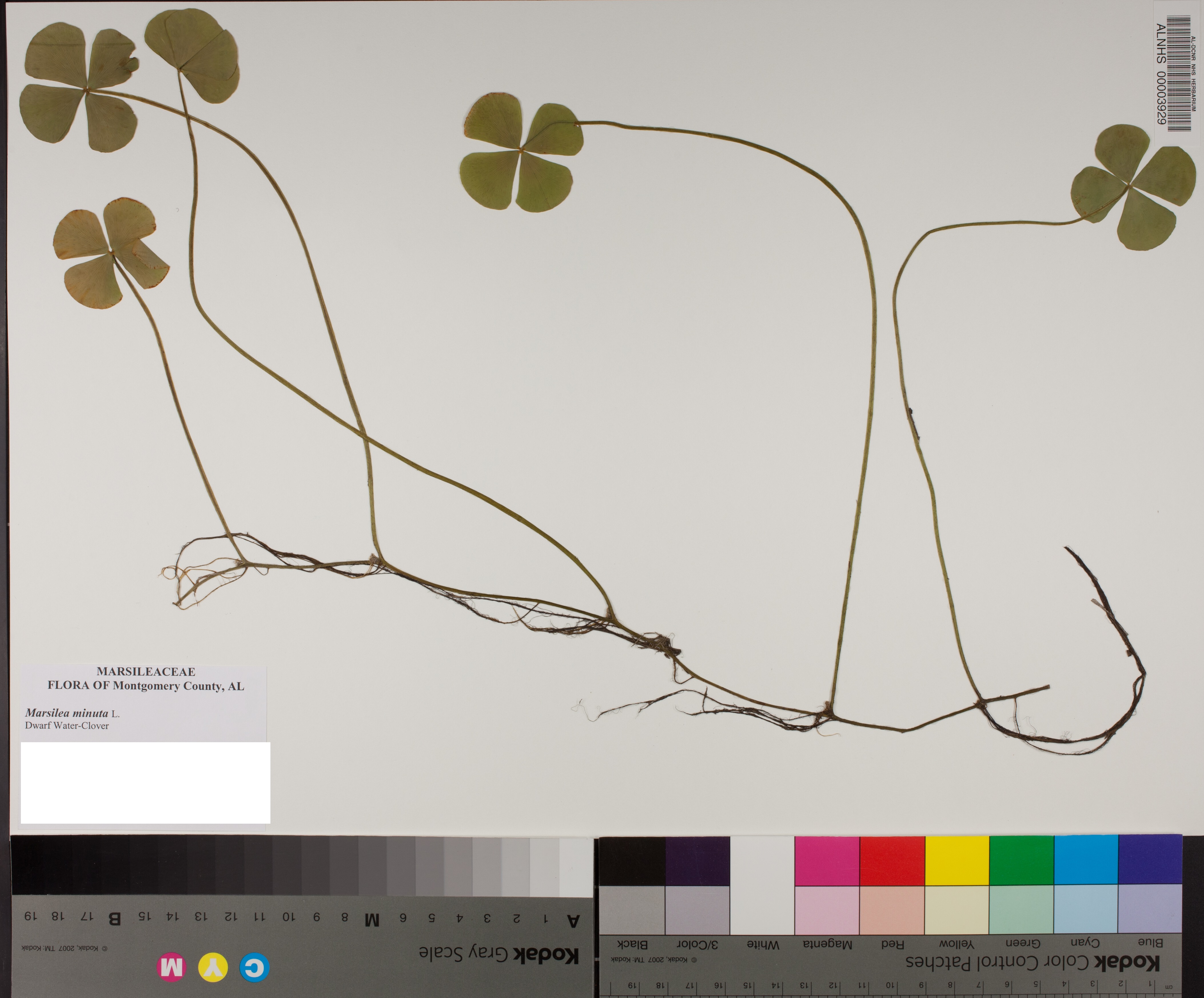Click the Dwarf Water-Clover common name
This screenshot has width=1204, height=998.
pos(67,726)
